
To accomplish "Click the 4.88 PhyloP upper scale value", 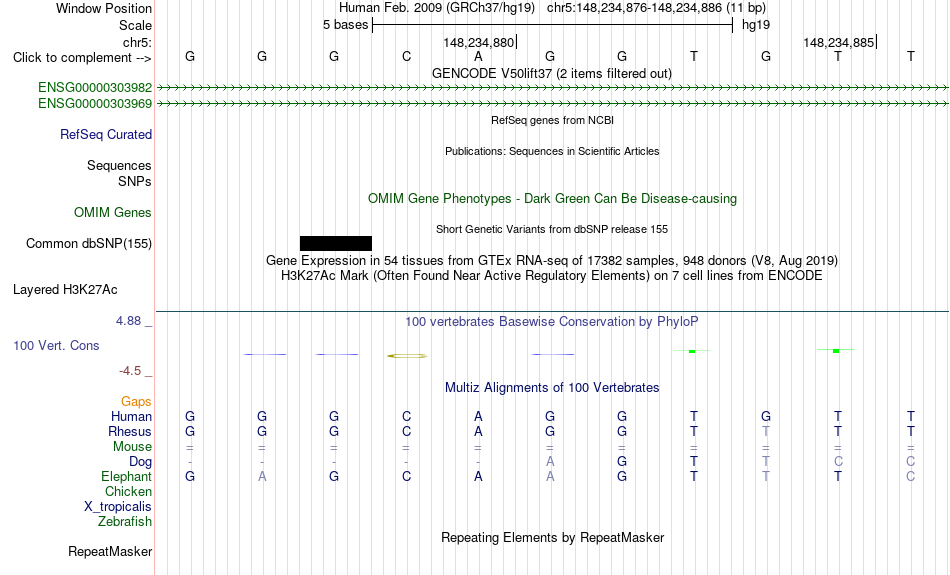I will 134,321.
